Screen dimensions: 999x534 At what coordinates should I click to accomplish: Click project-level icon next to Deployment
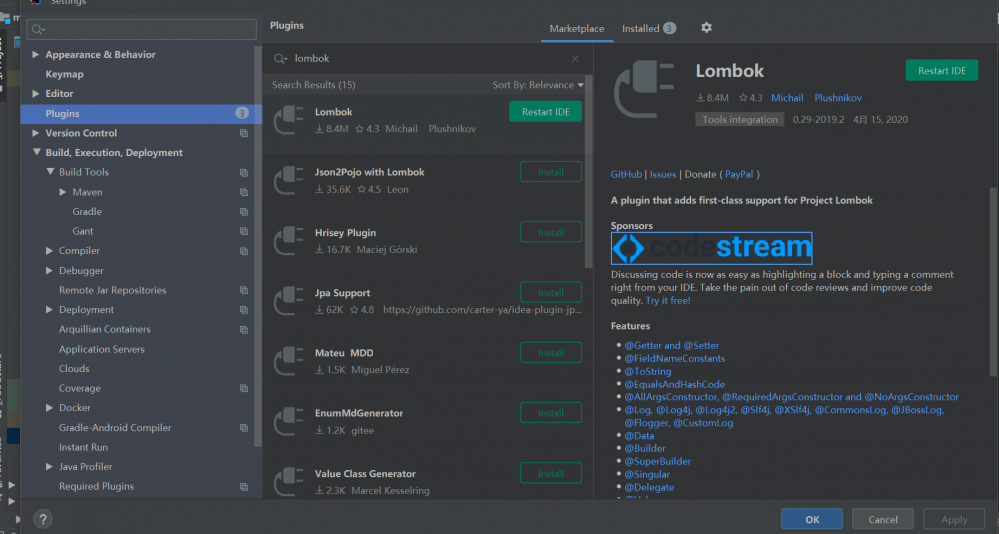coord(243,310)
